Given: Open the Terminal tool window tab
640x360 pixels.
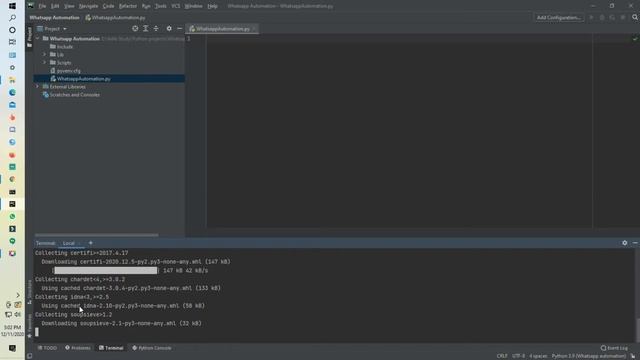Looking at the screenshot, I should tap(111, 348).
